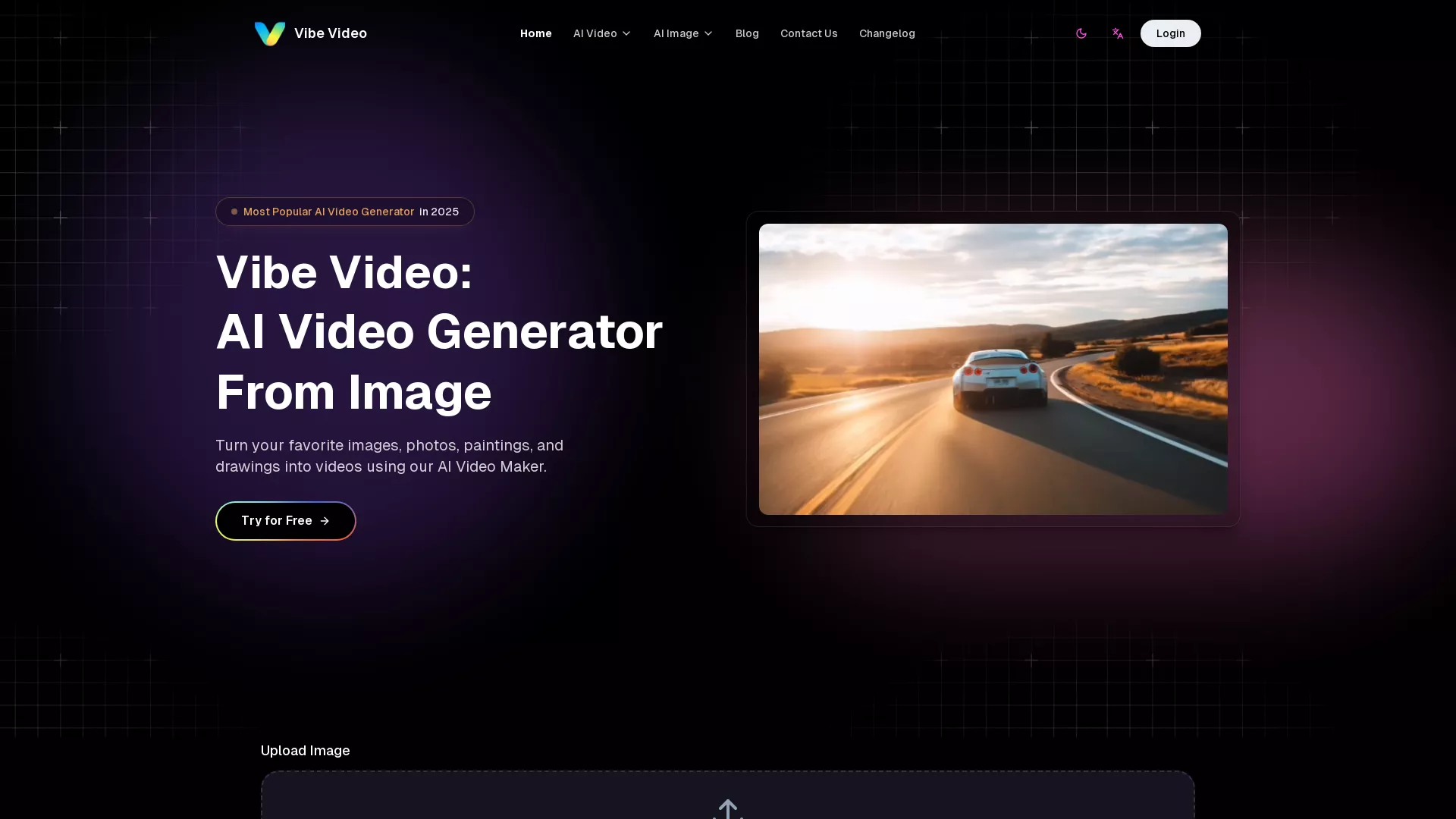Navigate to the Blog page

[747, 33]
